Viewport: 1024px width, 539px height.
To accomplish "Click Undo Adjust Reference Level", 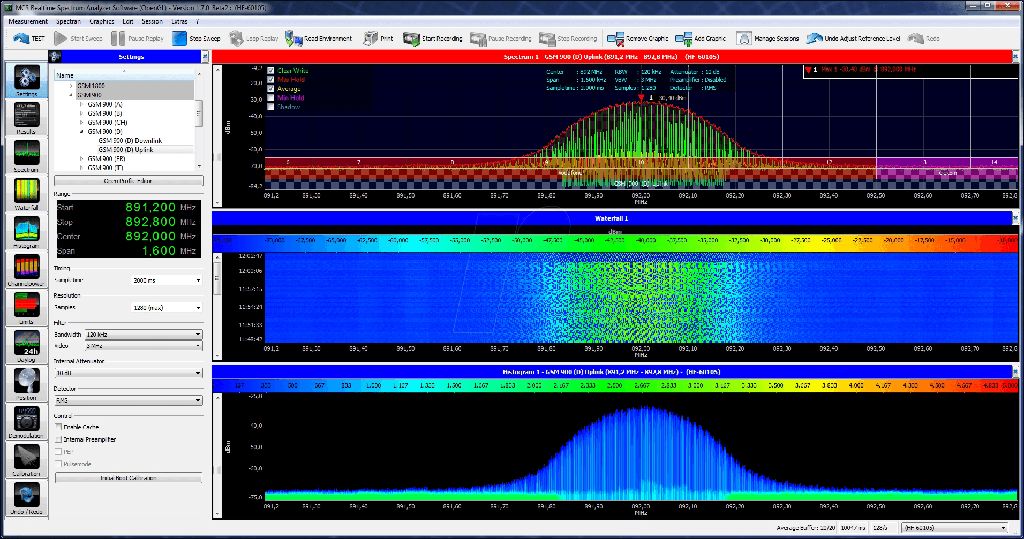I will coord(814,38).
